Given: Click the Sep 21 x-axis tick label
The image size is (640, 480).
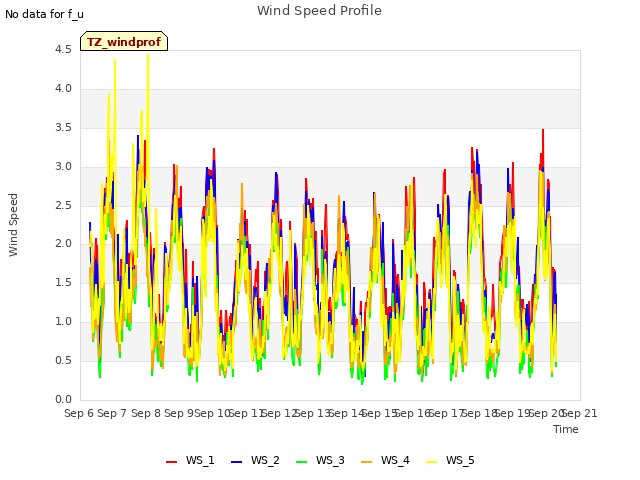Looking at the screenshot, I should (x=580, y=413).
